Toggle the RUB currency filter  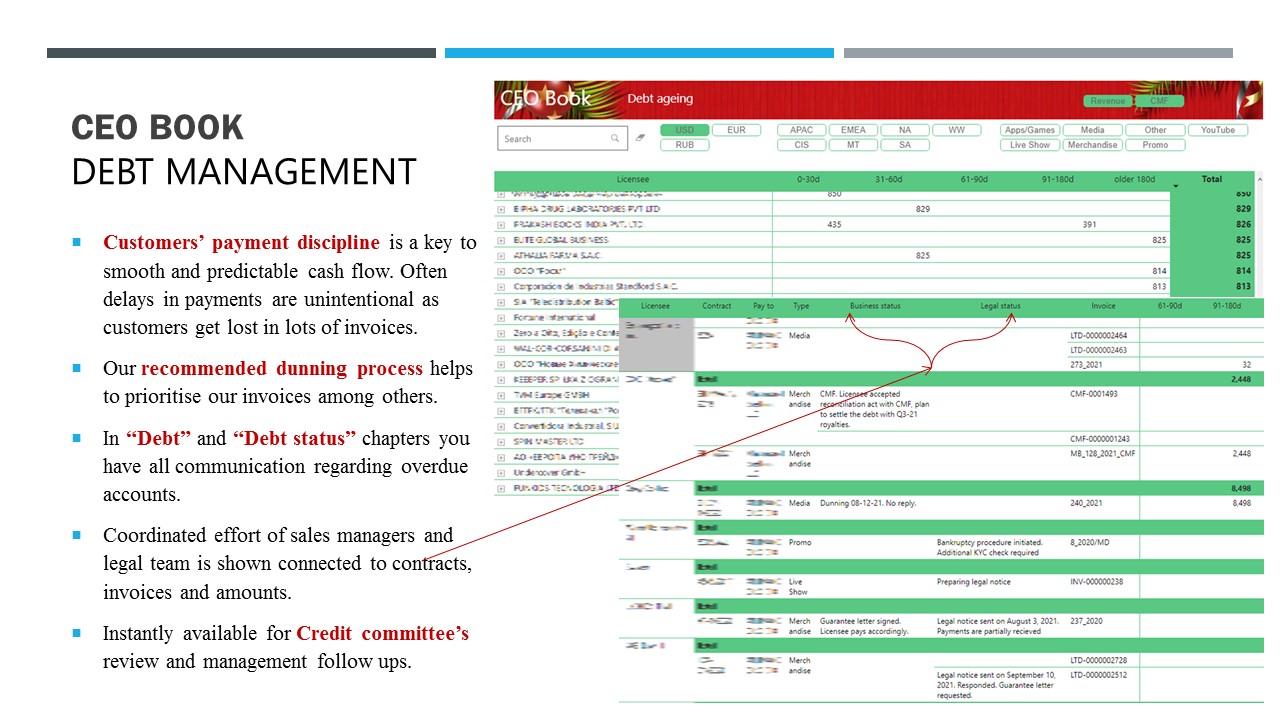[684, 145]
